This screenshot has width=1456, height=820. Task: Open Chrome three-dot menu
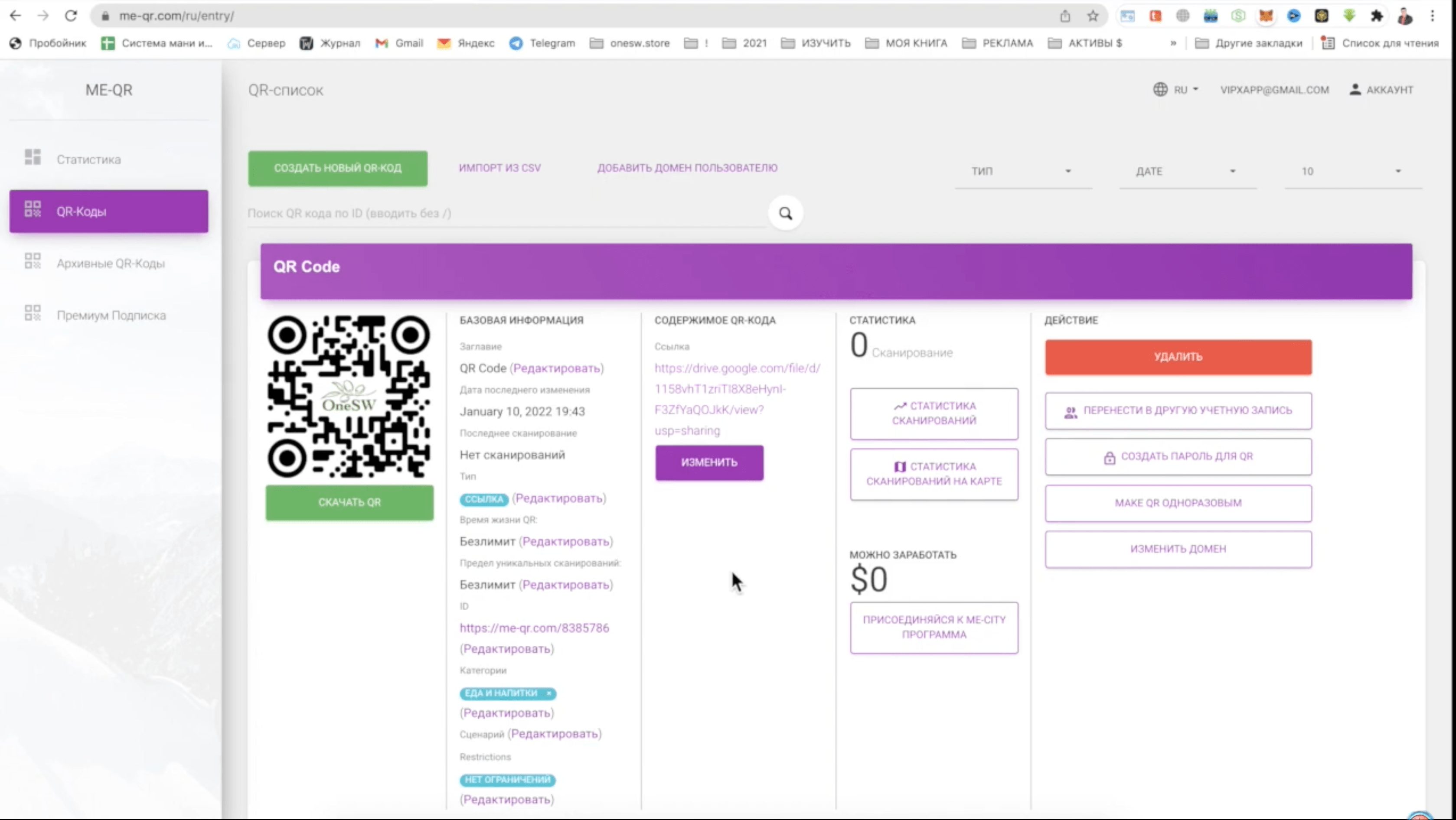(1432, 16)
